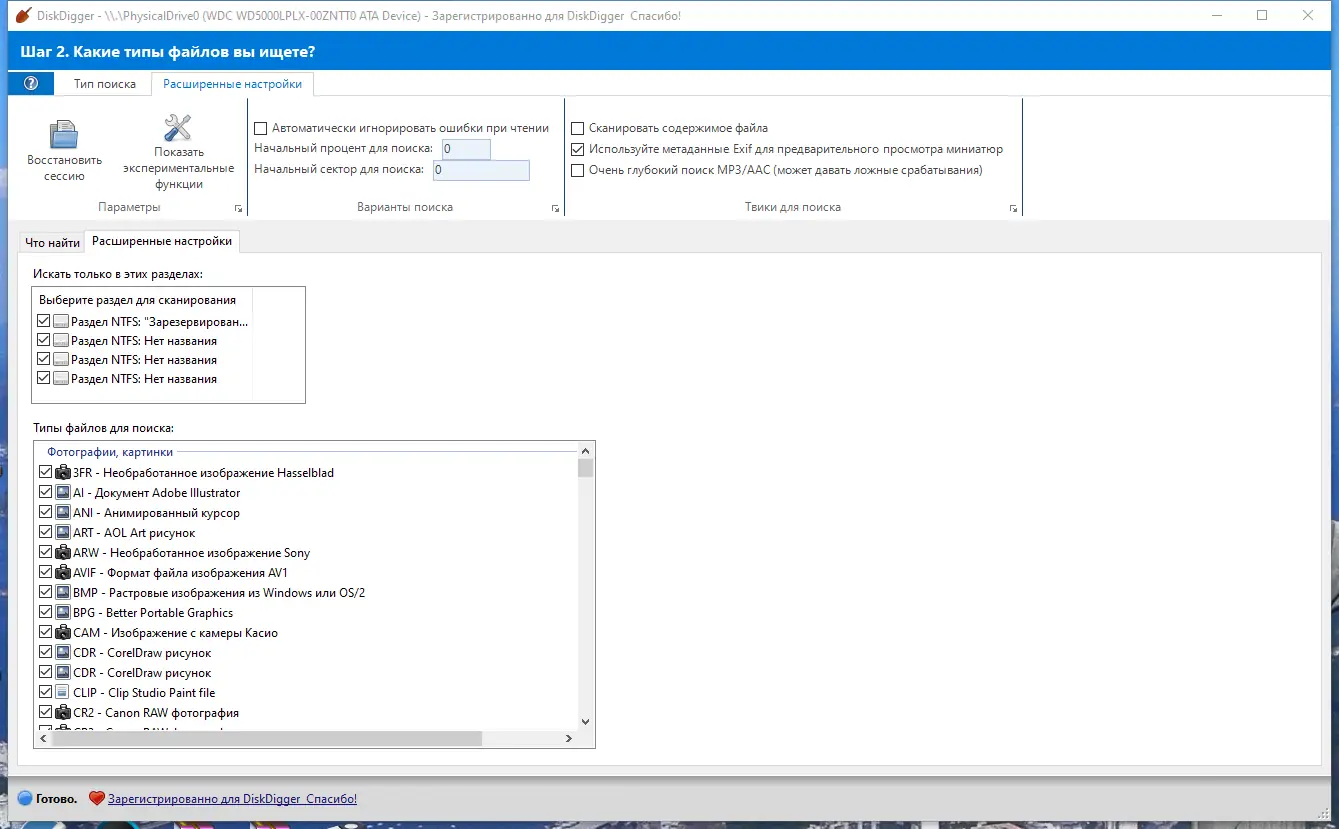Uncheck the AVIF image format checkbox
Screen dimensions: 1339x829
tap(45, 572)
